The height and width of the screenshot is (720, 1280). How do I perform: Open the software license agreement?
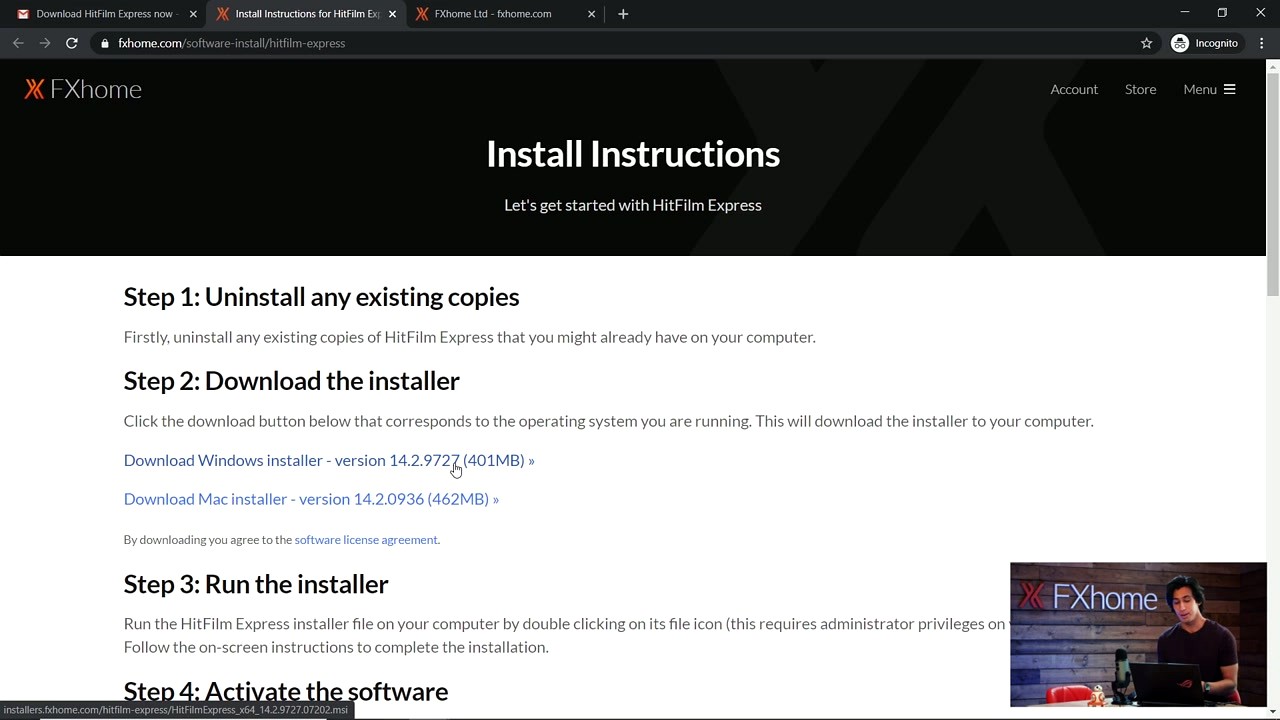click(366, 539)
